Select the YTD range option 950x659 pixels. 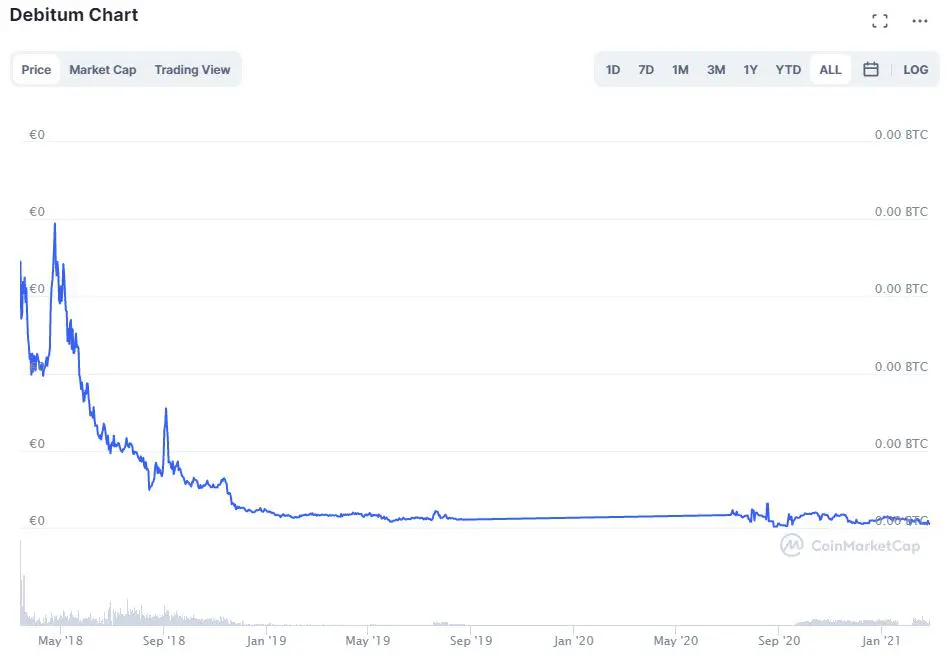788,69
